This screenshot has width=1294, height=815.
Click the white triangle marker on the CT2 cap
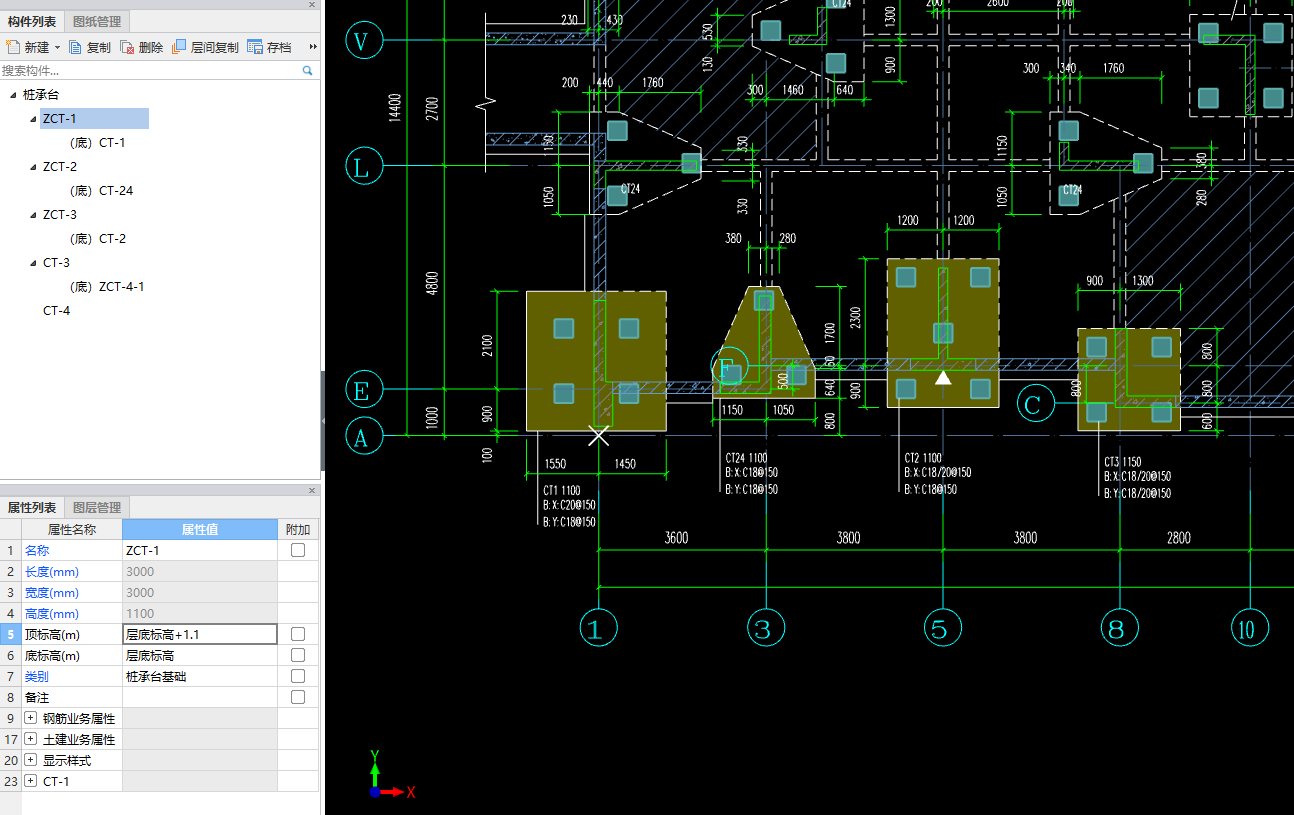click(x=943, y=378)
